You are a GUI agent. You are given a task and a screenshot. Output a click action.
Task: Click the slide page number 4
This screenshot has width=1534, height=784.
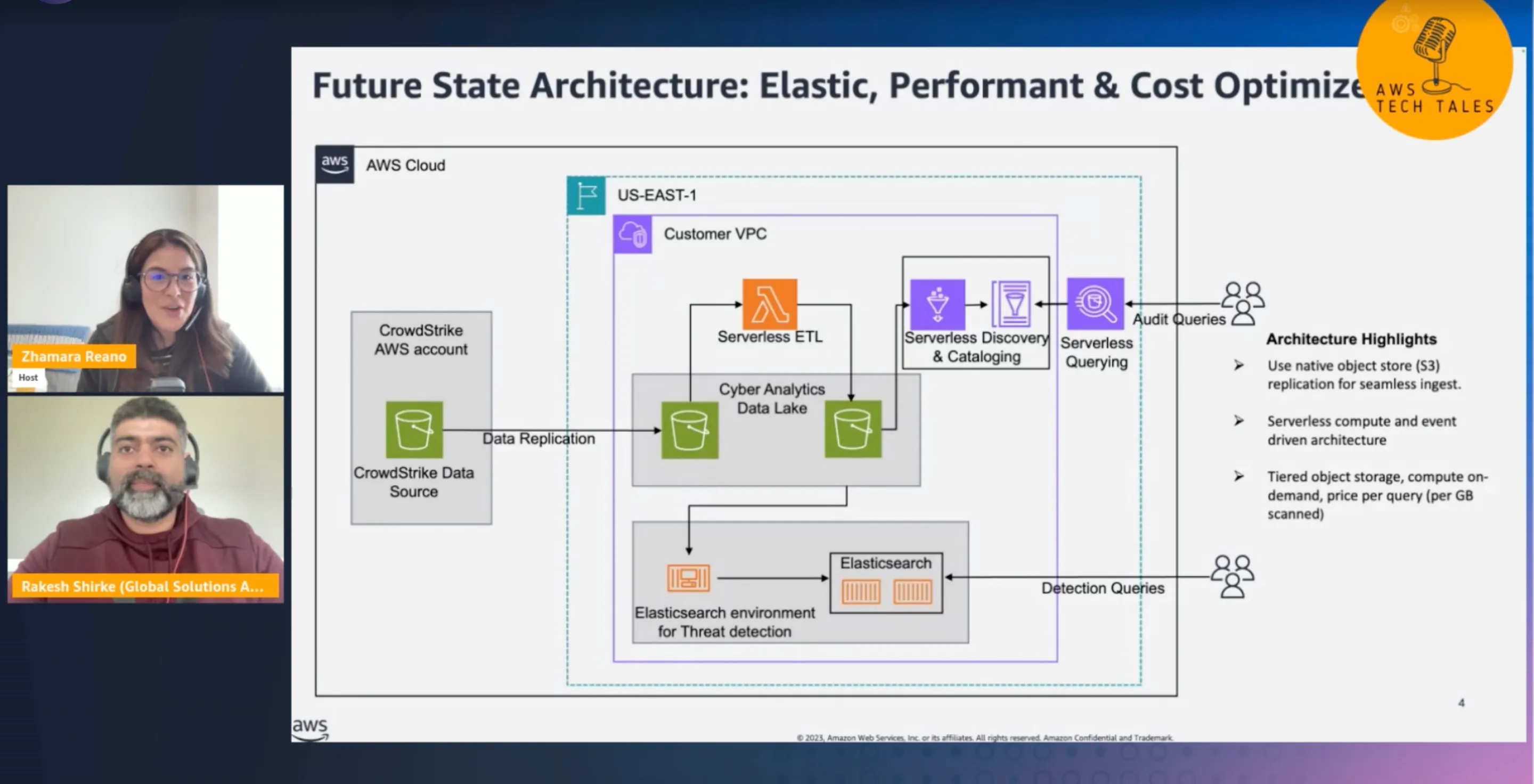pyautogui.click(x=1462, y=703)
